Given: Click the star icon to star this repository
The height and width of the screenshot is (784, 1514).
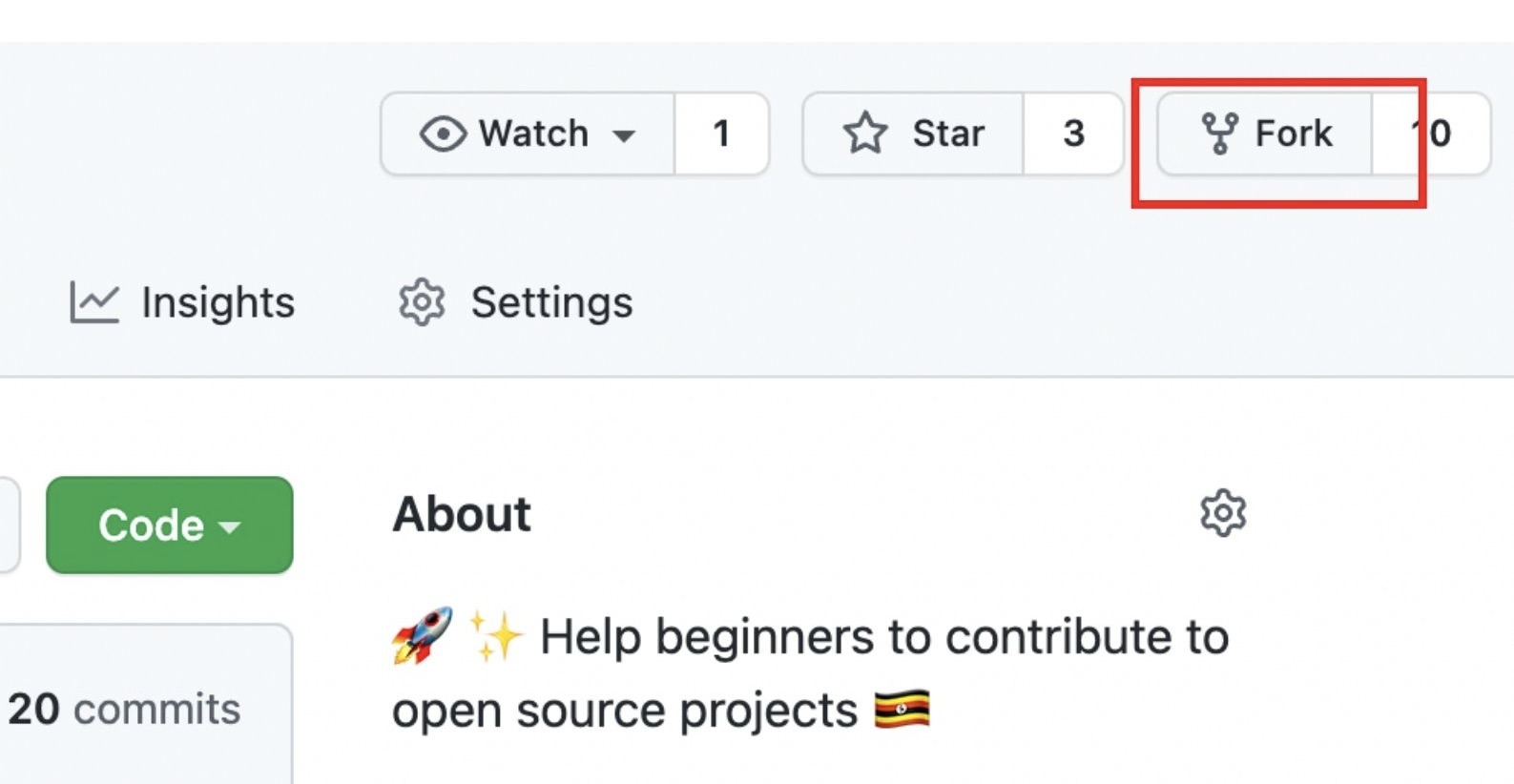Looking at the screenshot, I should tap(866, 134).
